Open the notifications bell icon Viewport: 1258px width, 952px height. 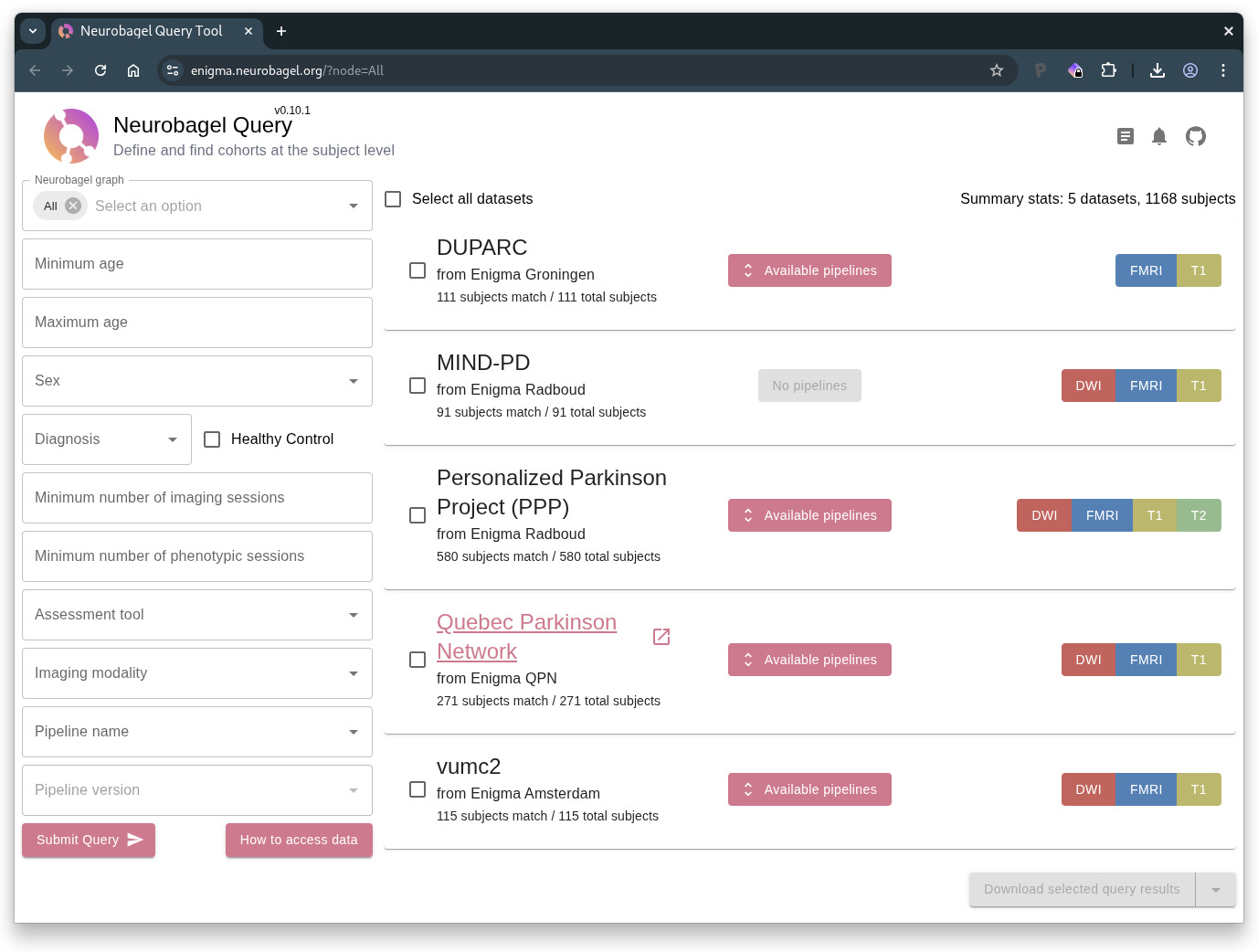point(1159,136)
